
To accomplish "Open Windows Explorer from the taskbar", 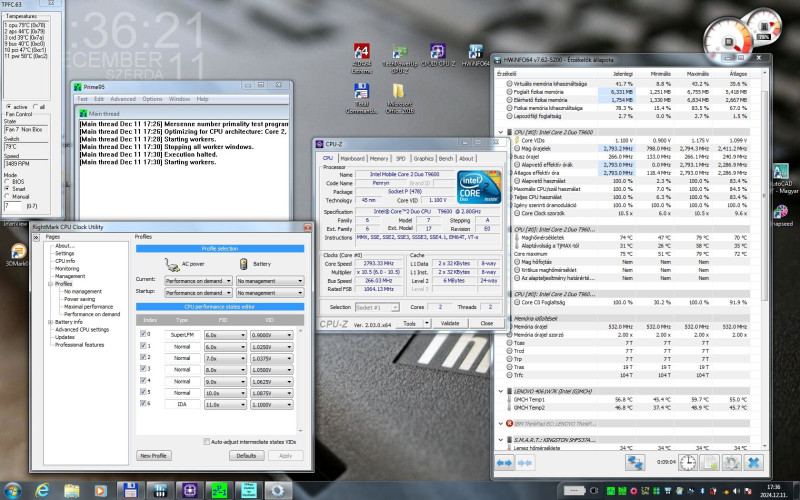I will 71,490.
